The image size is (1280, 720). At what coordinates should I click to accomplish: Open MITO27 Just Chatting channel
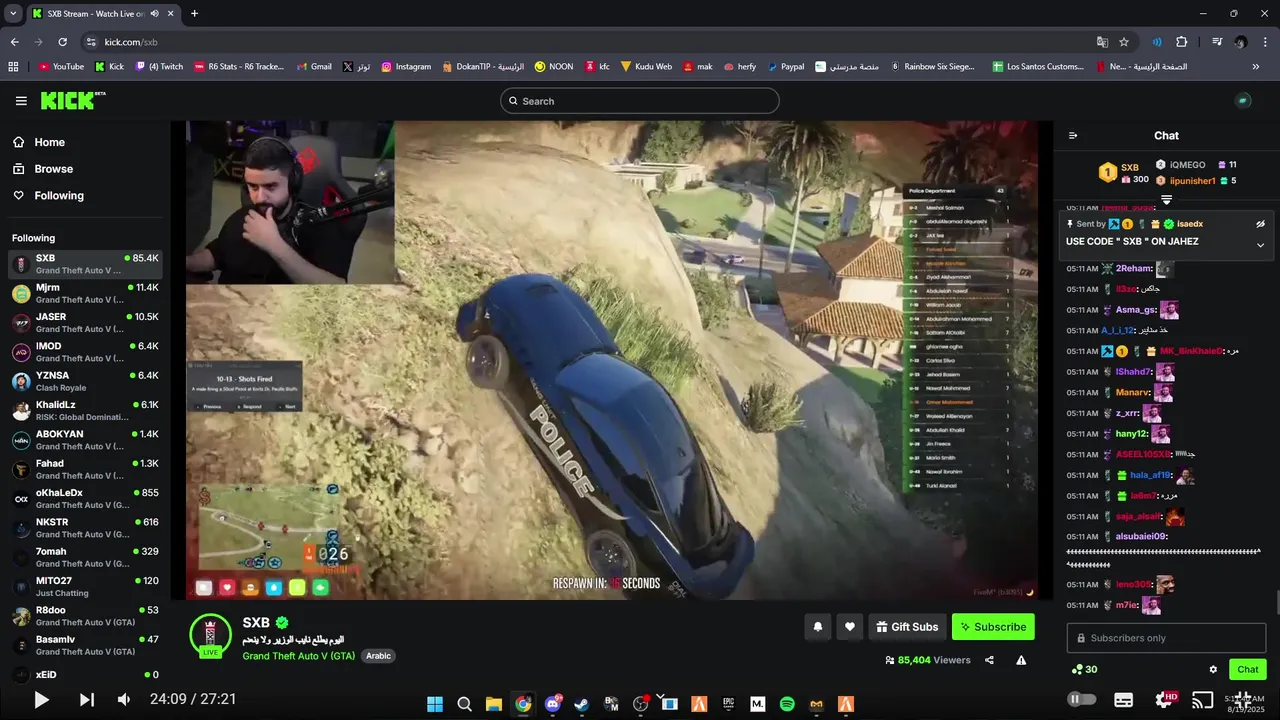coord(85,587)
